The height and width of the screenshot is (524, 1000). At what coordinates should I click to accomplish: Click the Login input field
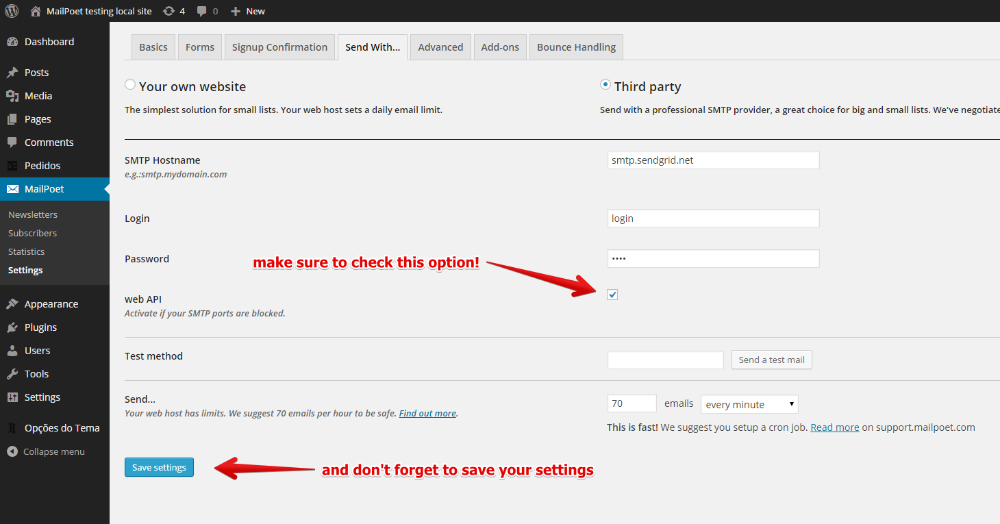pyautogui.click(x=713, y=218)
